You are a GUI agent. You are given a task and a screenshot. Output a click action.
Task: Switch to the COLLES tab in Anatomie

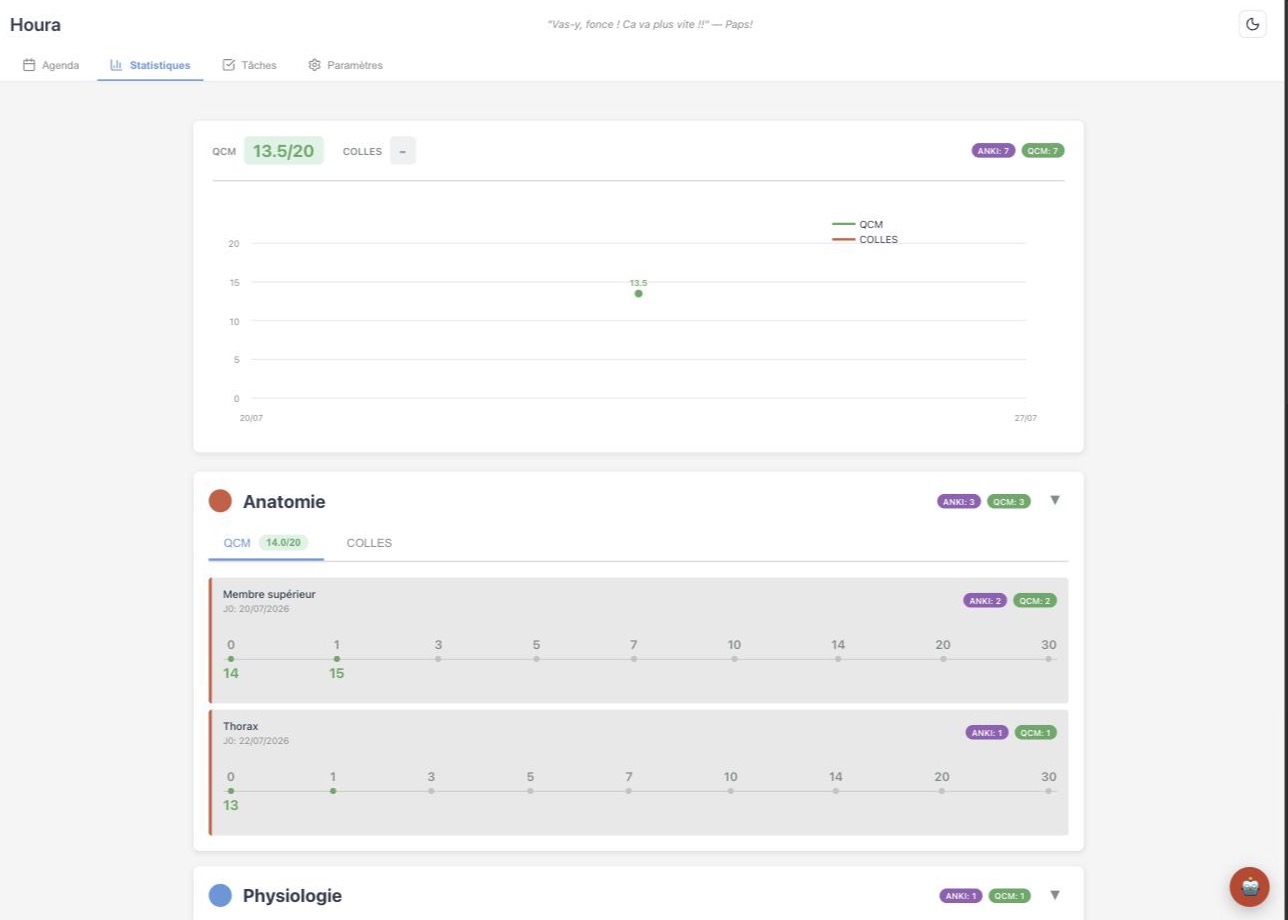point(369,543)
